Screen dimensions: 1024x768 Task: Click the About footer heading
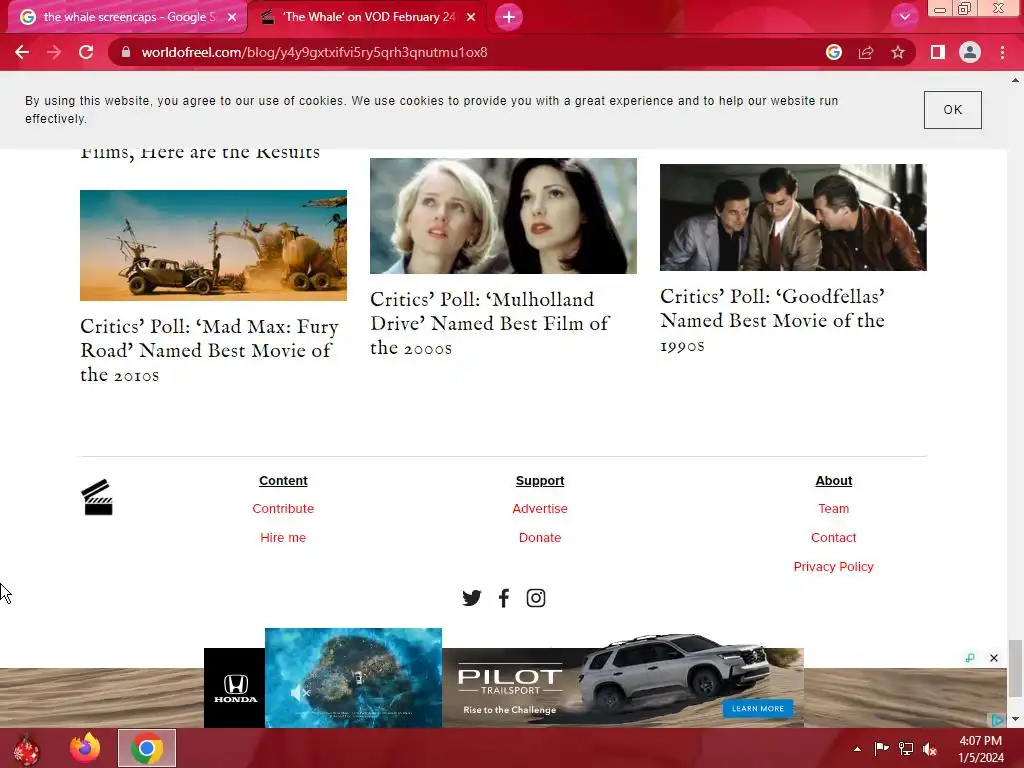tap(833, 480)
